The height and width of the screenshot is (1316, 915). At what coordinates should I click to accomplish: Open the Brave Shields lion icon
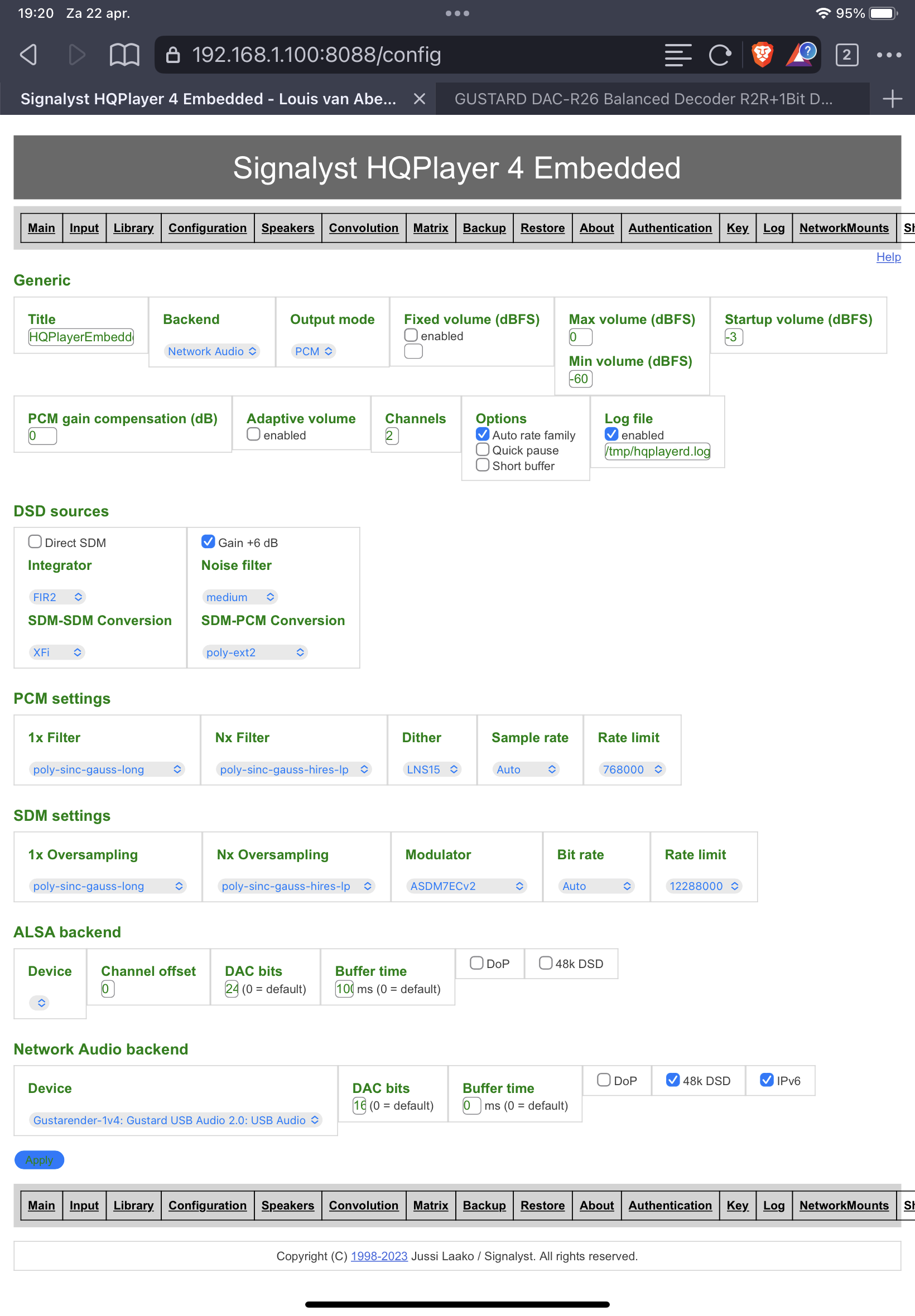[x=762, y=55]
